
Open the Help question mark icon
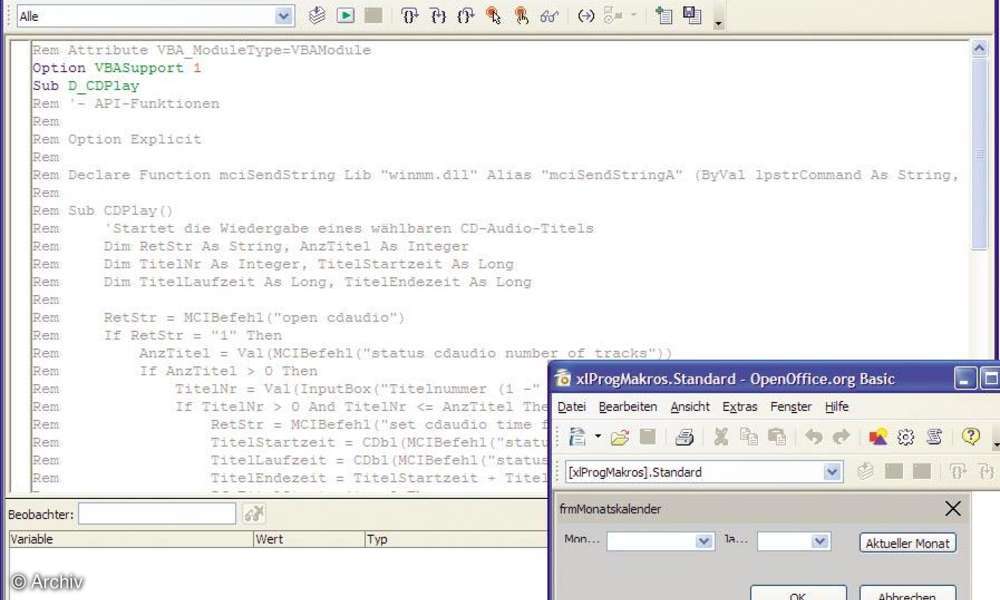tap(970, 437)
